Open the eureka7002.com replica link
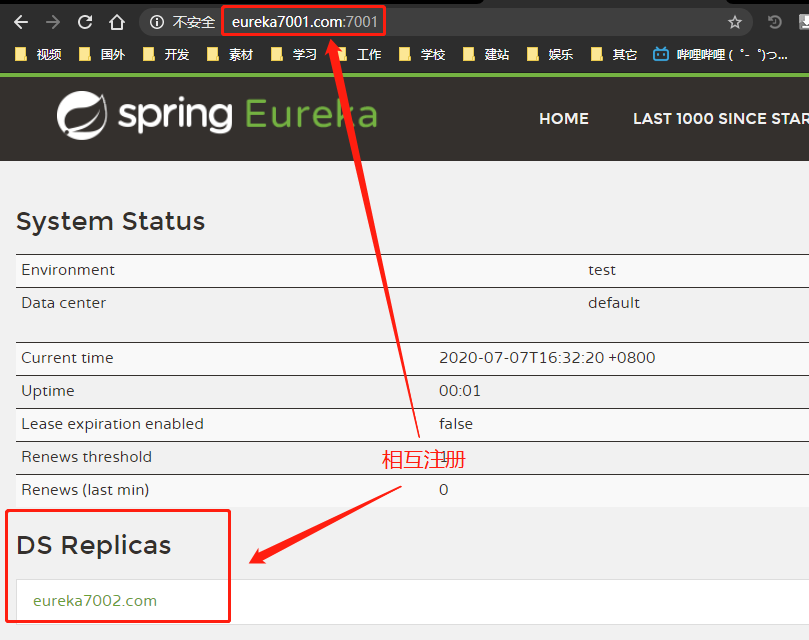Viewport: 809px width, 640px height. (x=95, y=600)
